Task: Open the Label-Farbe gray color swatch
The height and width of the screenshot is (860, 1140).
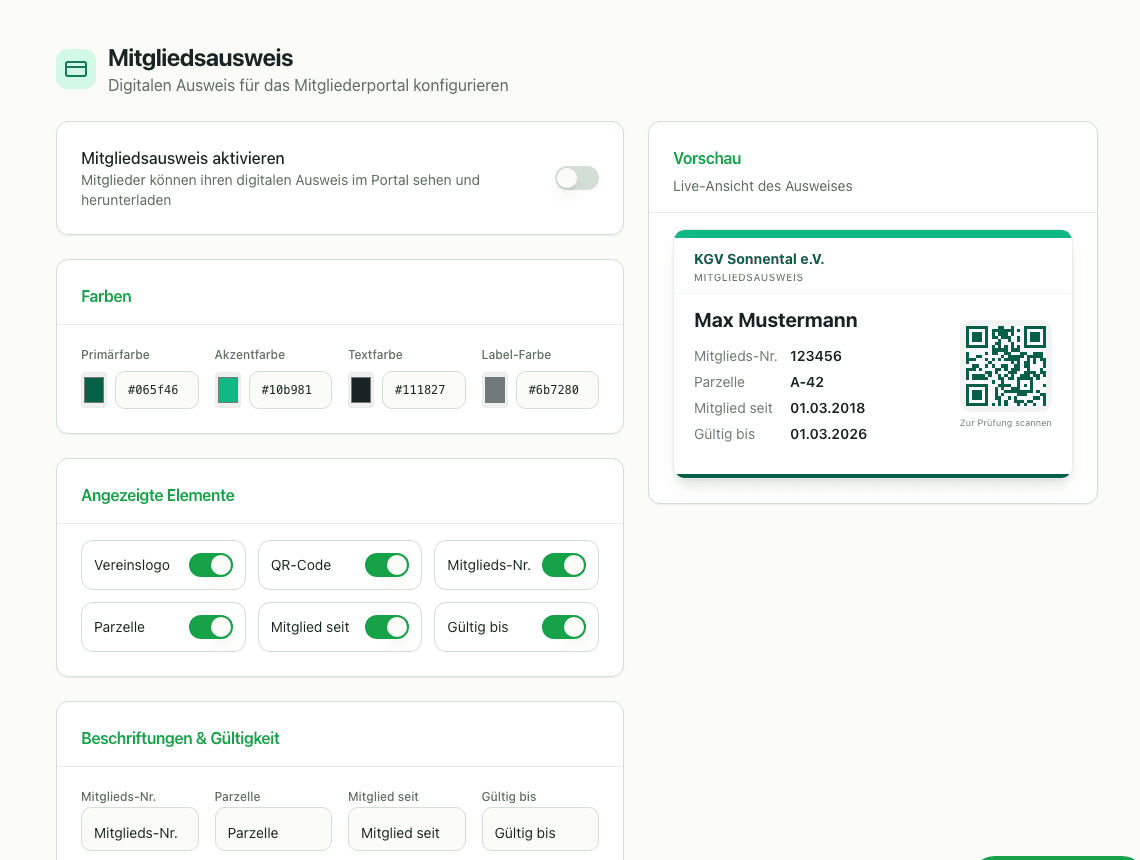Action: click(x=494, y=390)
